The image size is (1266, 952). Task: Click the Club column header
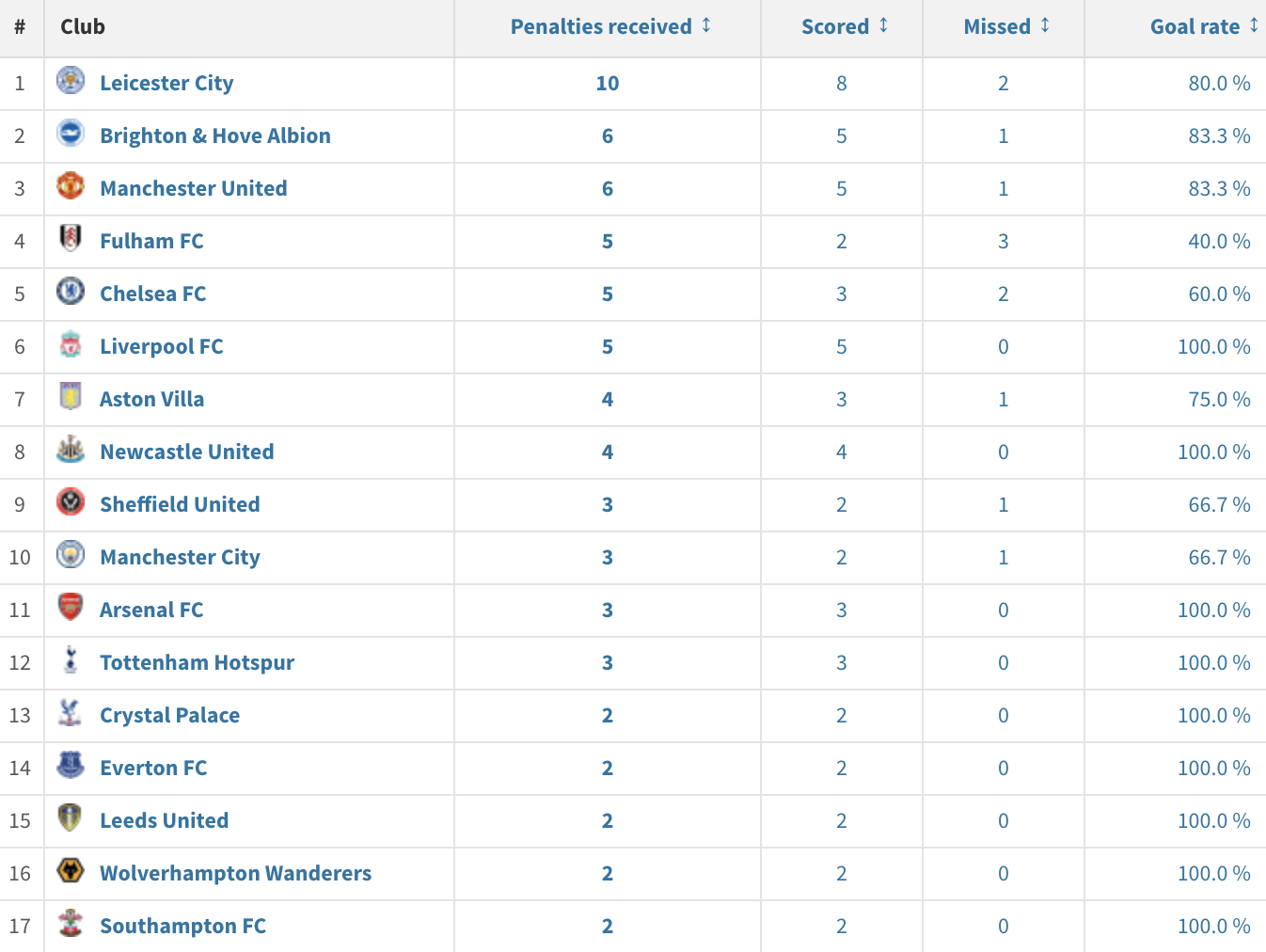tap(83, 26)
